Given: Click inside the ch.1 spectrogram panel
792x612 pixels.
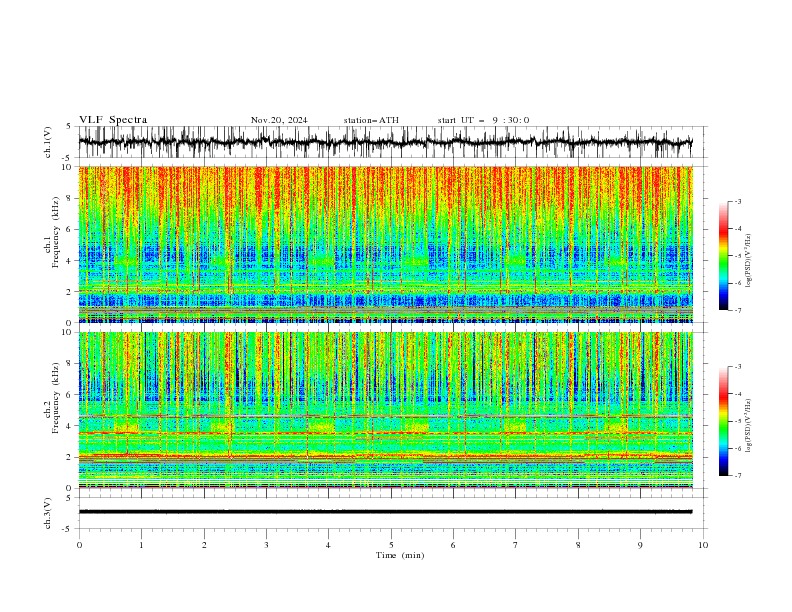Looking at the screenshot, I should tap(385, 244).
